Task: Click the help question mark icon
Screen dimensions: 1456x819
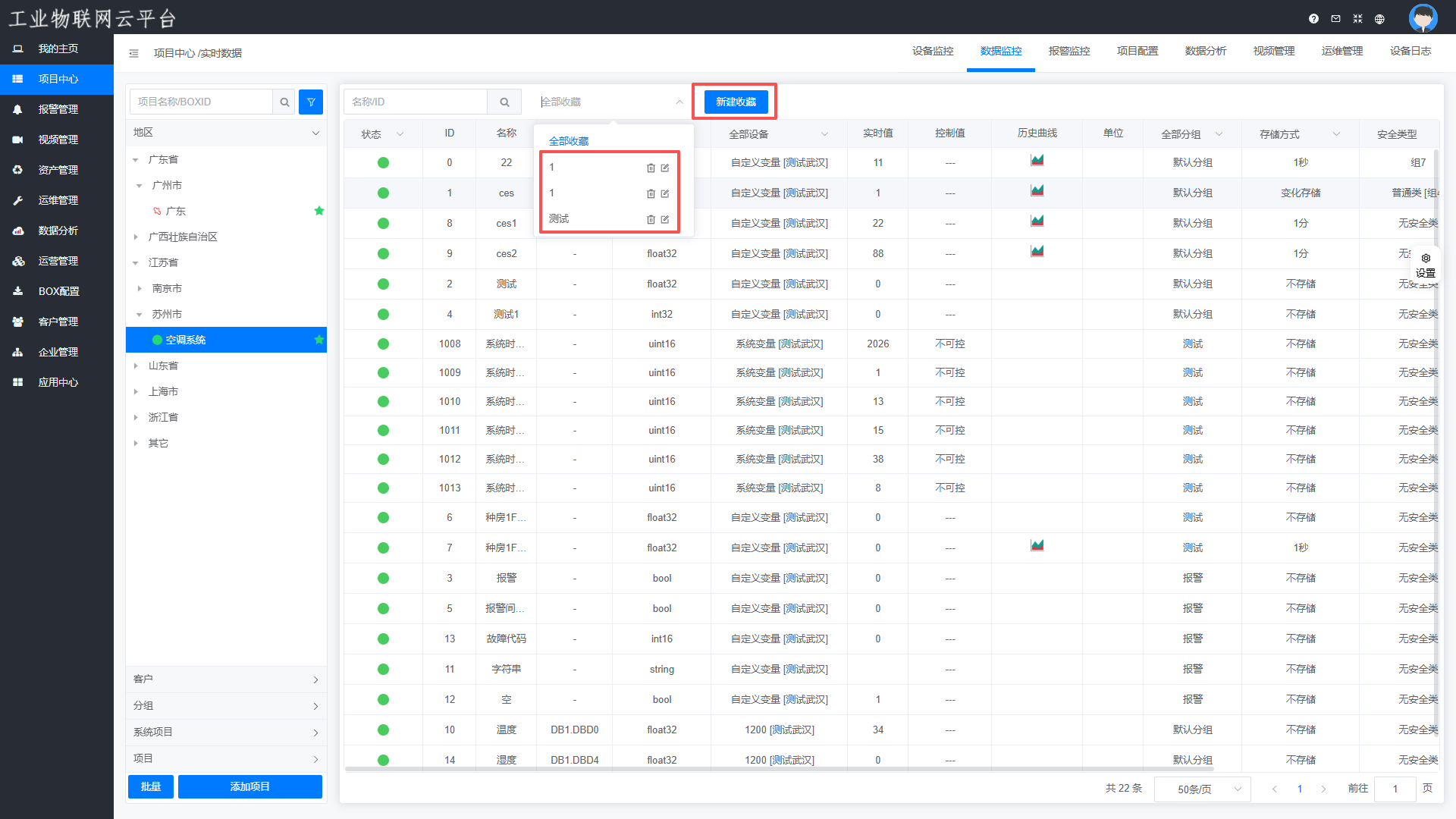Action: 1313,19
